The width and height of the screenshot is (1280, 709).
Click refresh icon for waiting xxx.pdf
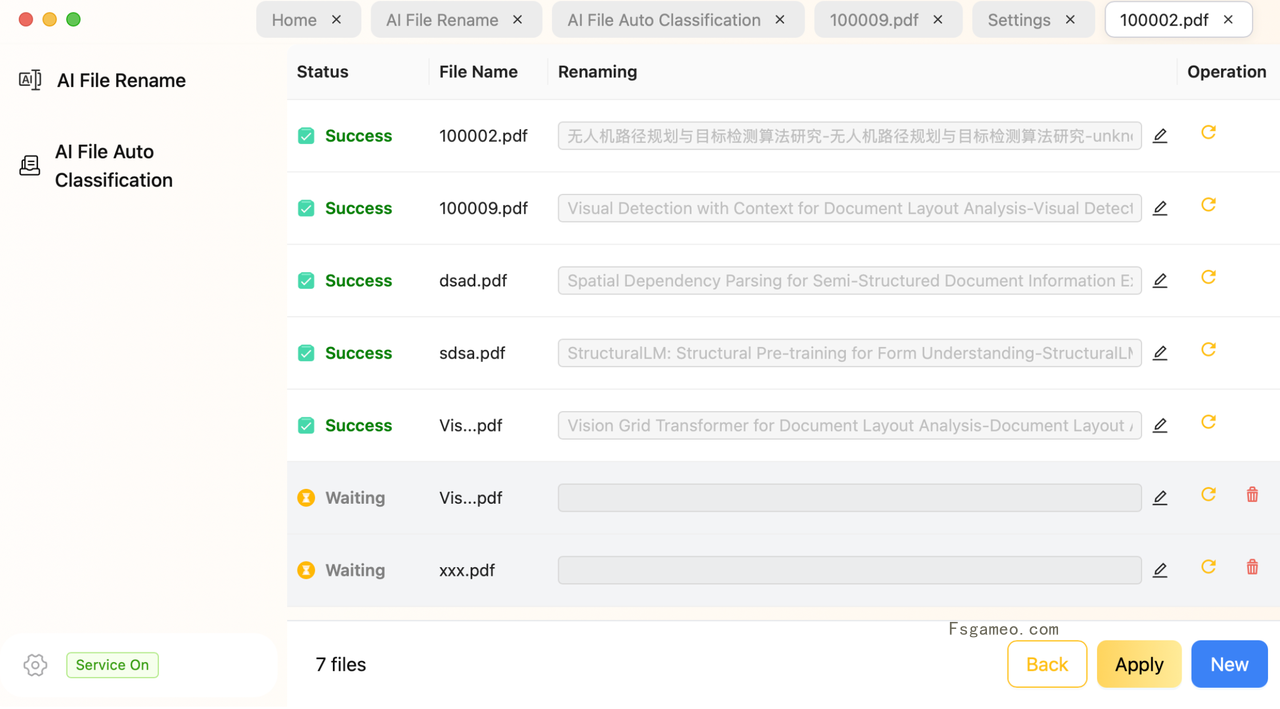point(1208,567)
